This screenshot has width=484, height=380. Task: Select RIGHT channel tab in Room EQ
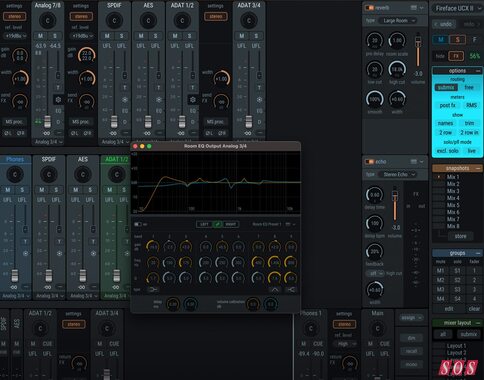point(231,224)
